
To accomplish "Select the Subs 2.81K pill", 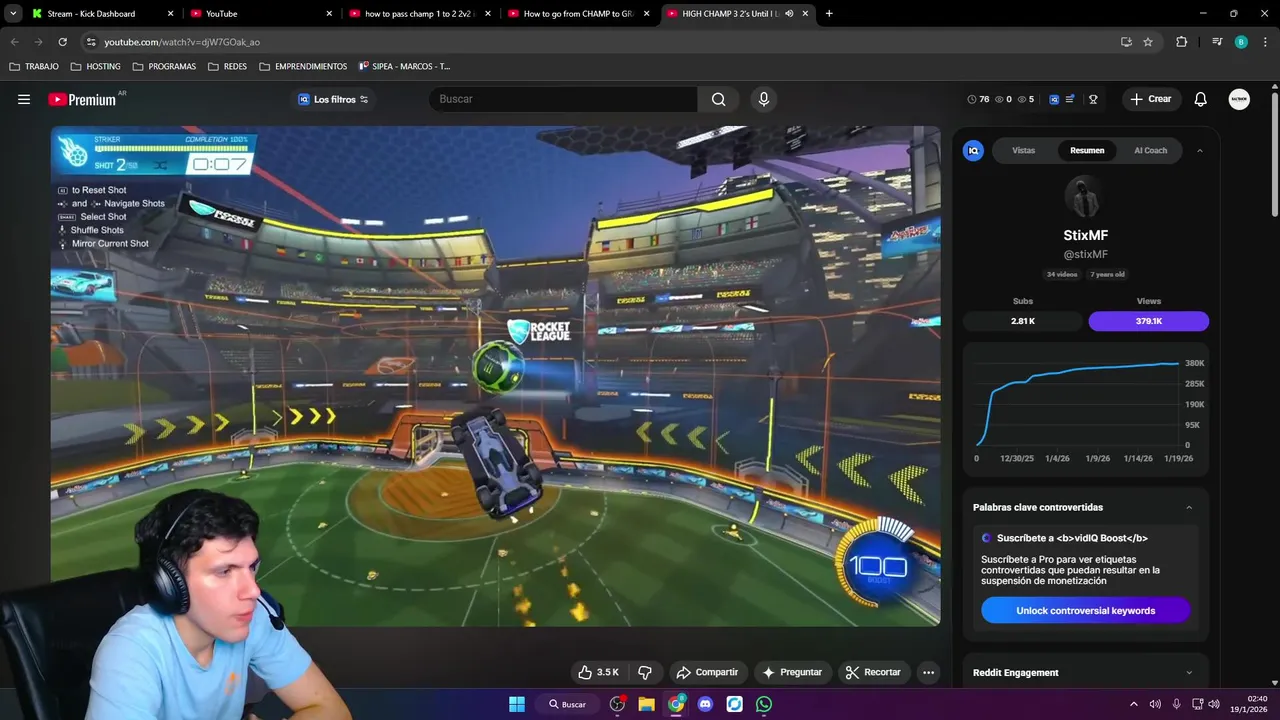I will click(x=1022, y=321).
